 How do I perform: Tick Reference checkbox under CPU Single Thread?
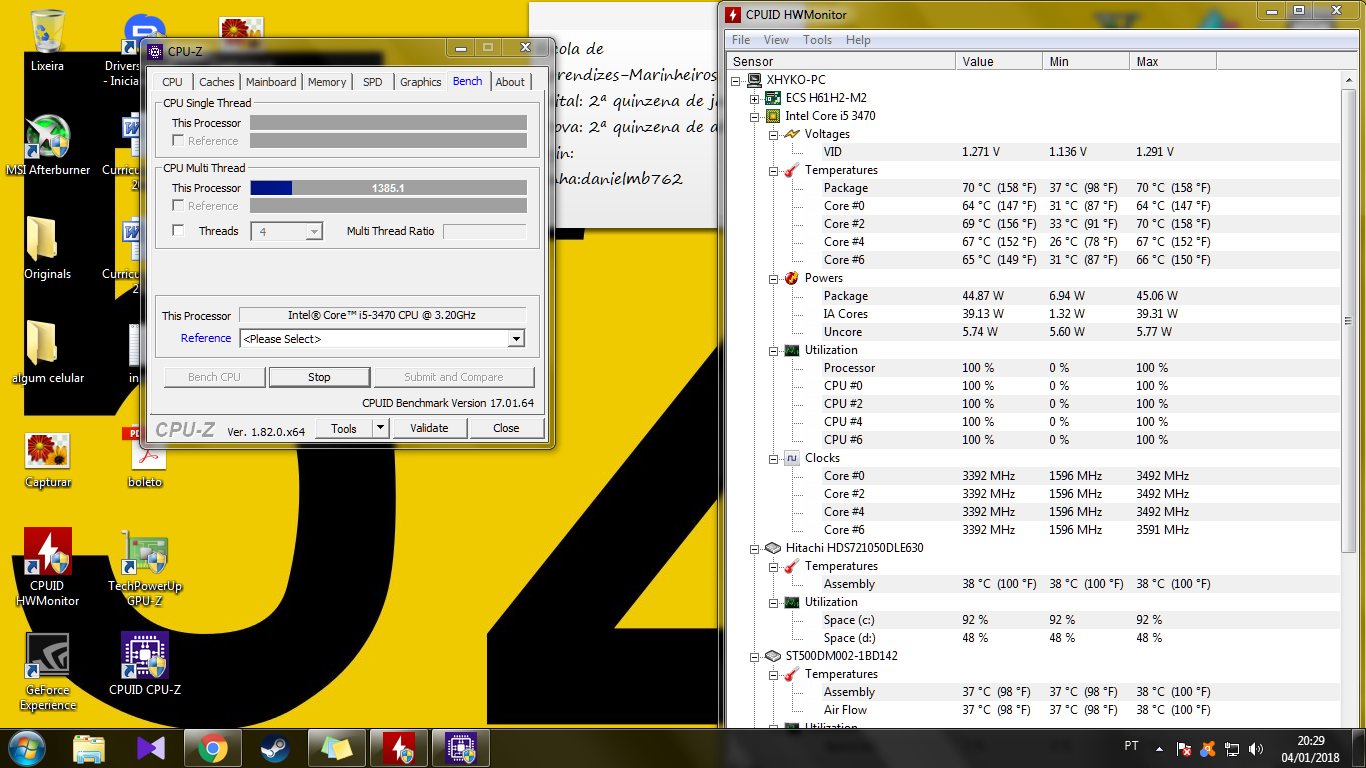178,141
